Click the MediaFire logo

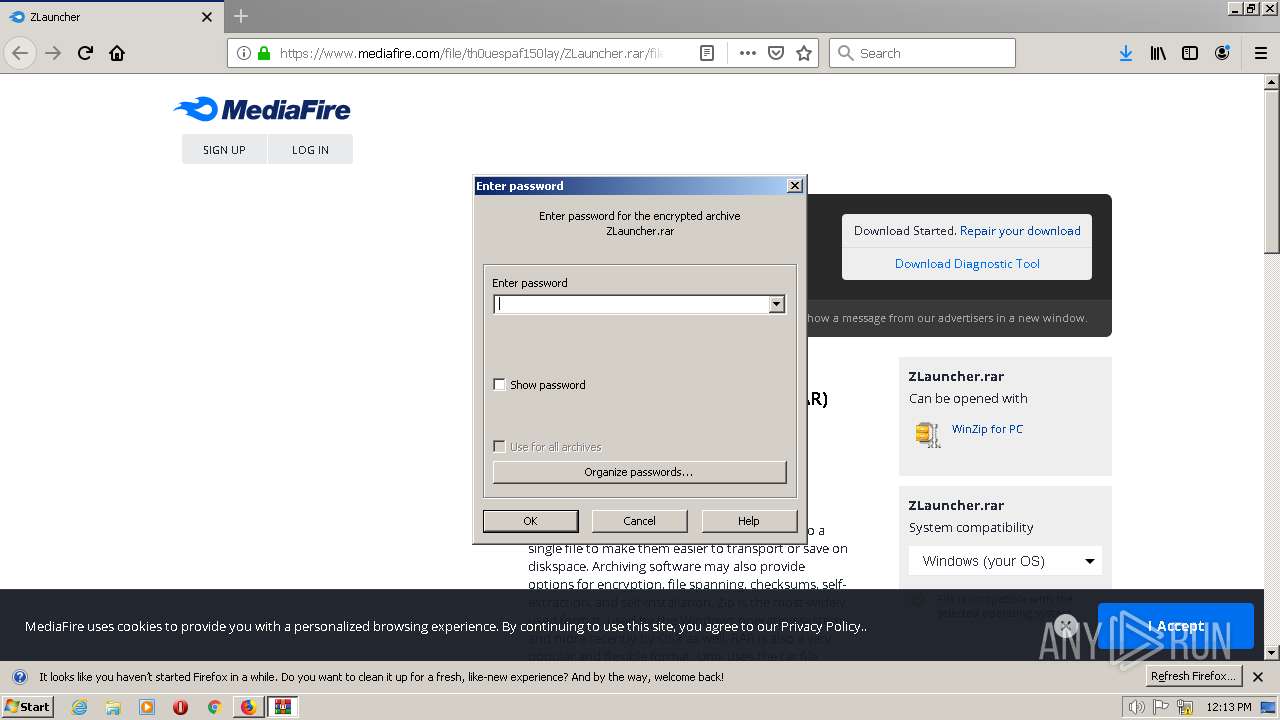262,109
